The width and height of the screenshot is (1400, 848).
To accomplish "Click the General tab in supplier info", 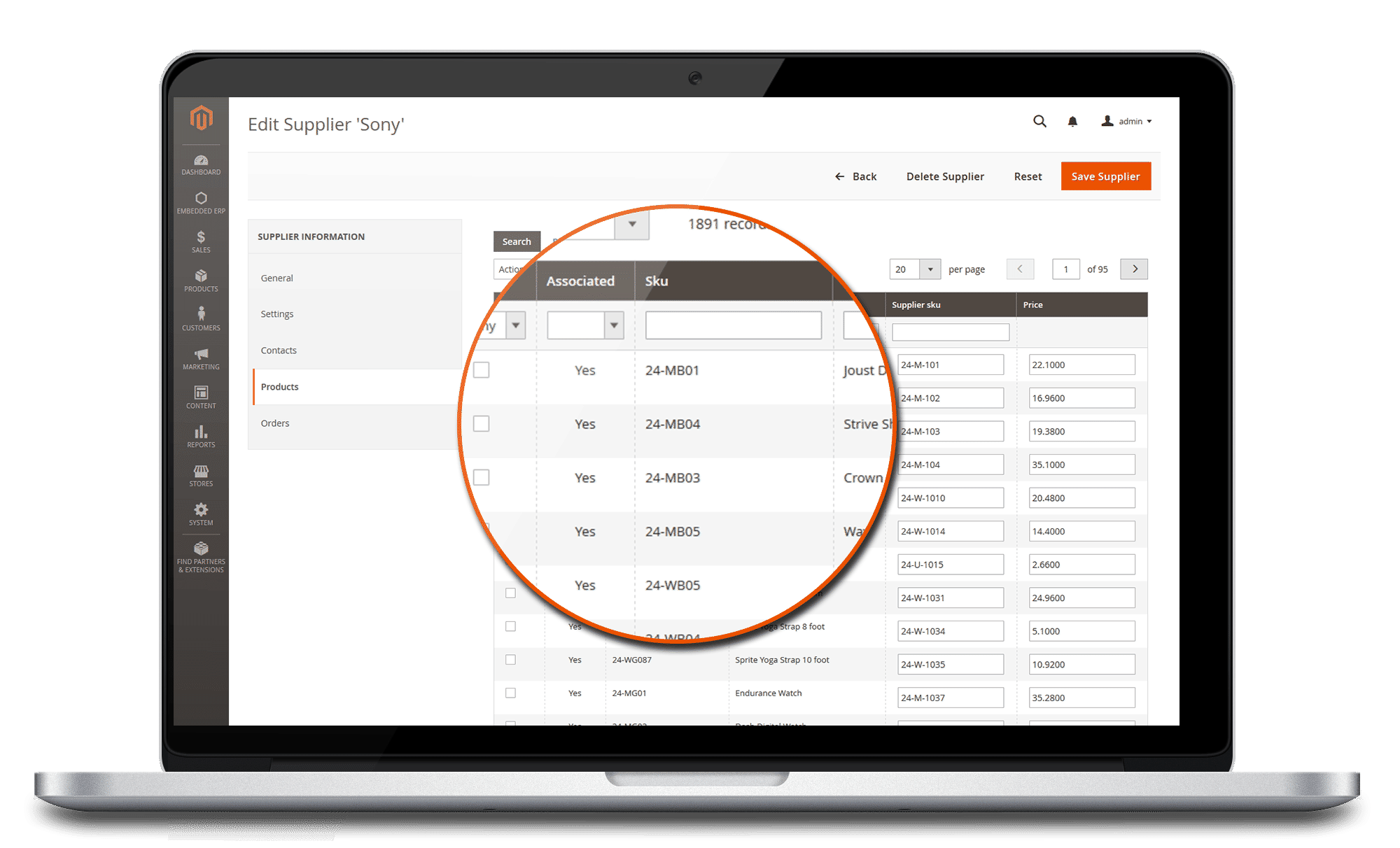I will pos(276,278).
